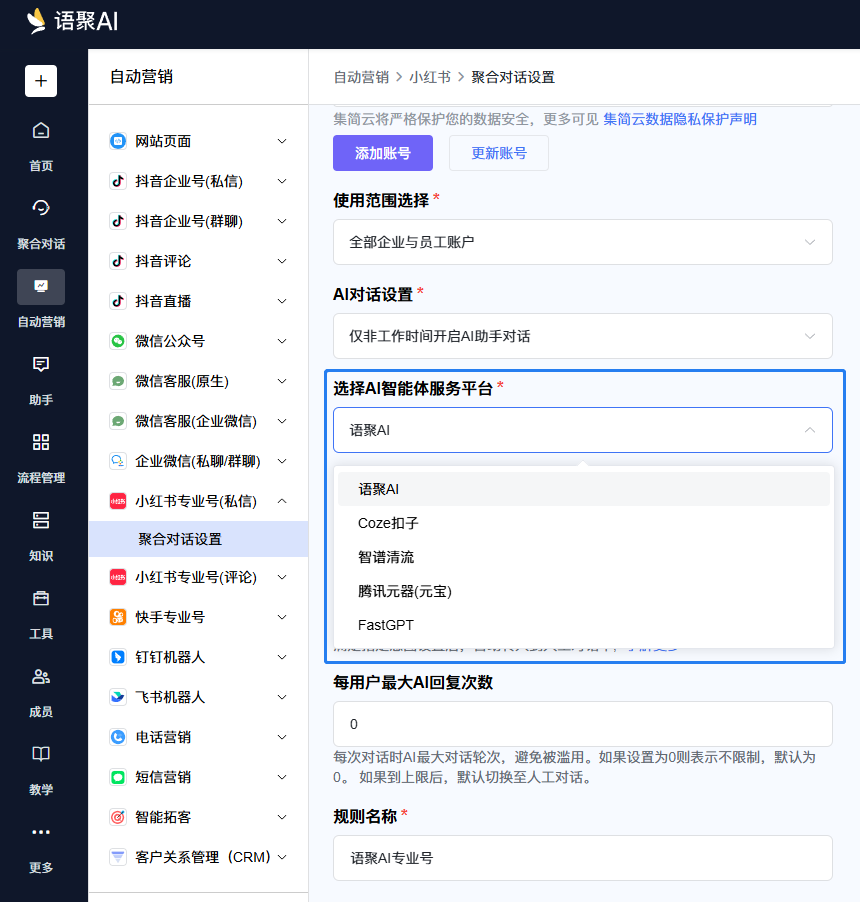Expand the 抖音直播 chevron
This screenshot has width=860, height=902.
(x=282, y=301)
